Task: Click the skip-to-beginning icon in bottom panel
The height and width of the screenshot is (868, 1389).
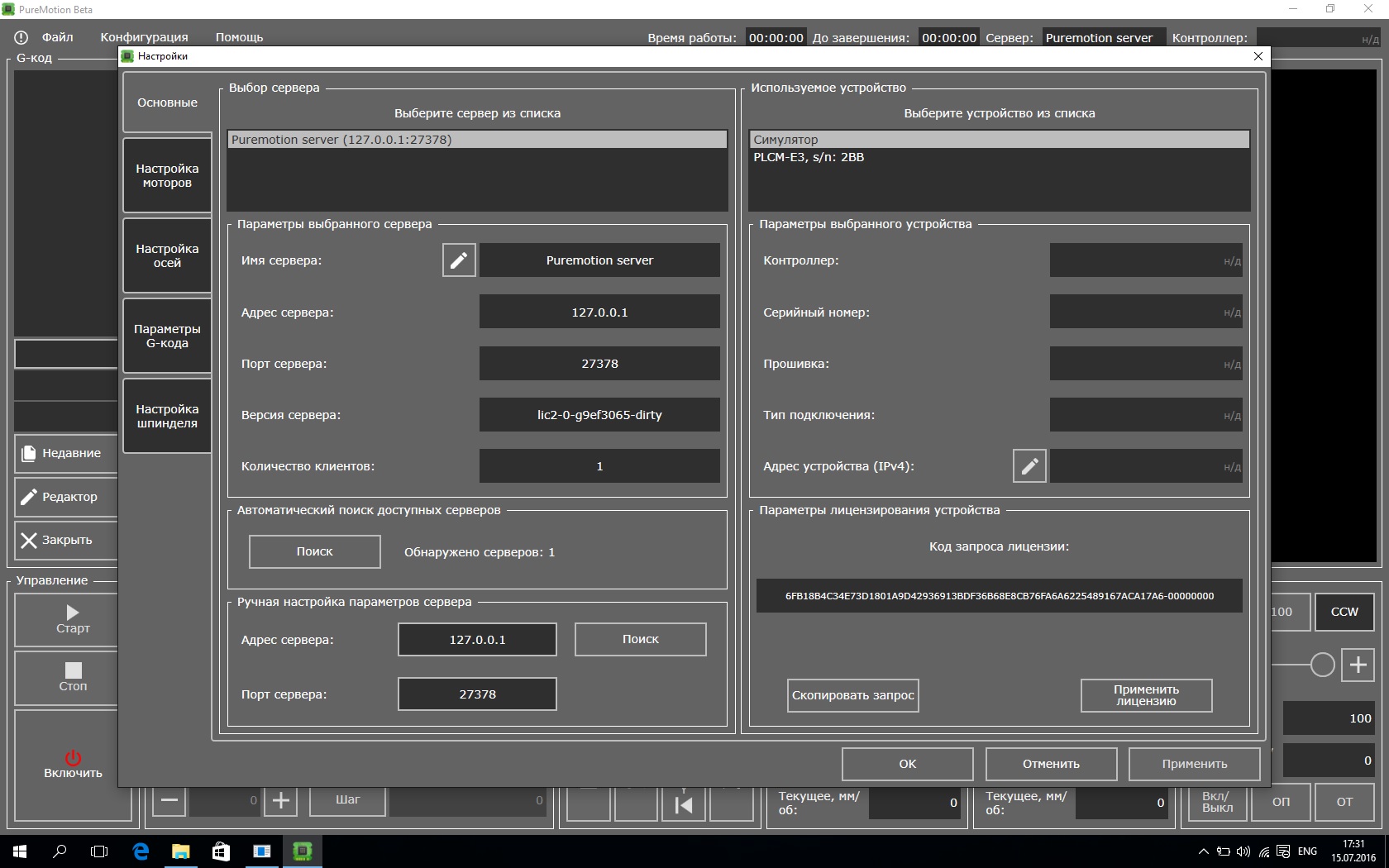Action: coord(684,804)
